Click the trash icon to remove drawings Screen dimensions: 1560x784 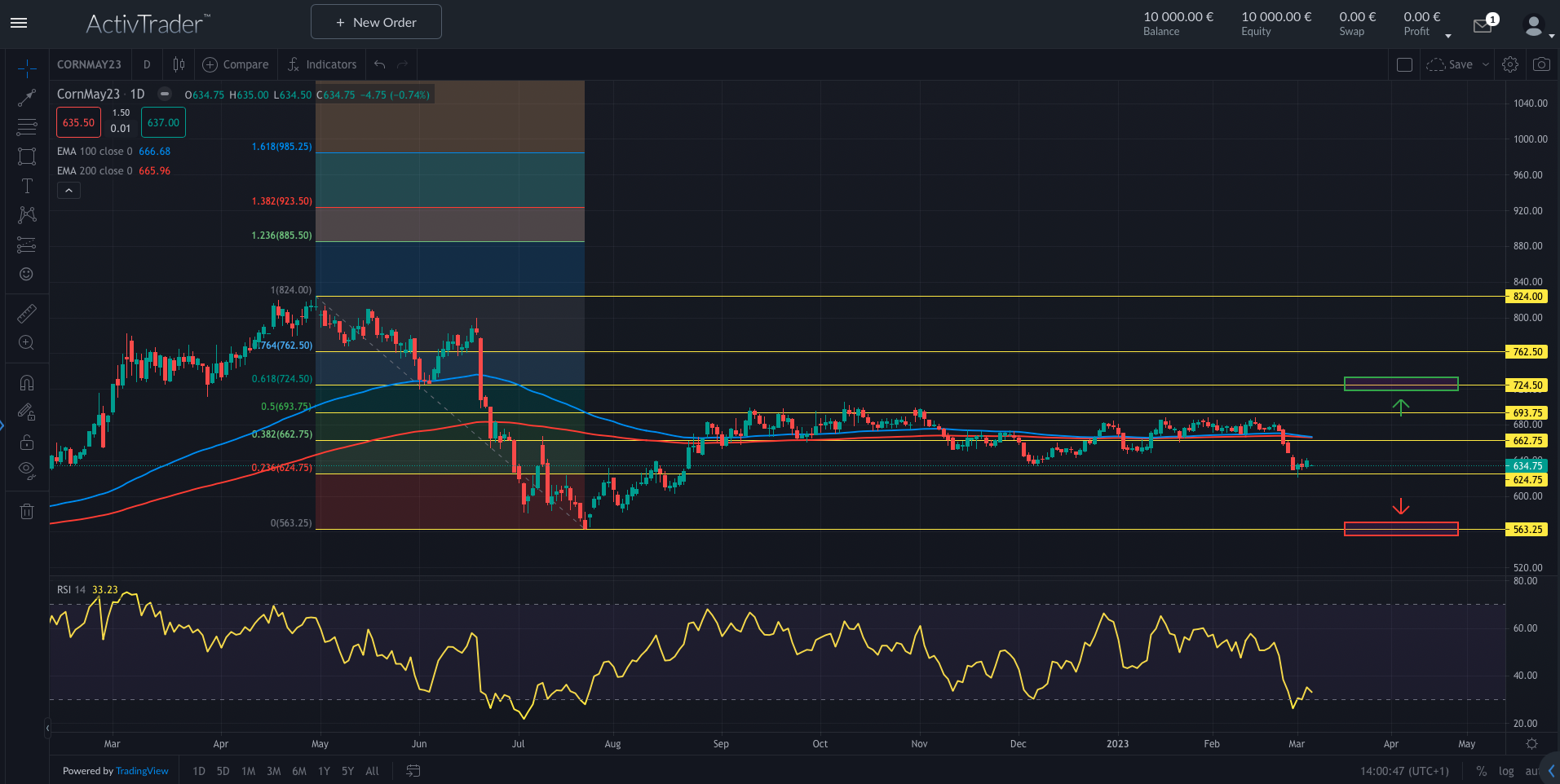point(27,512)
